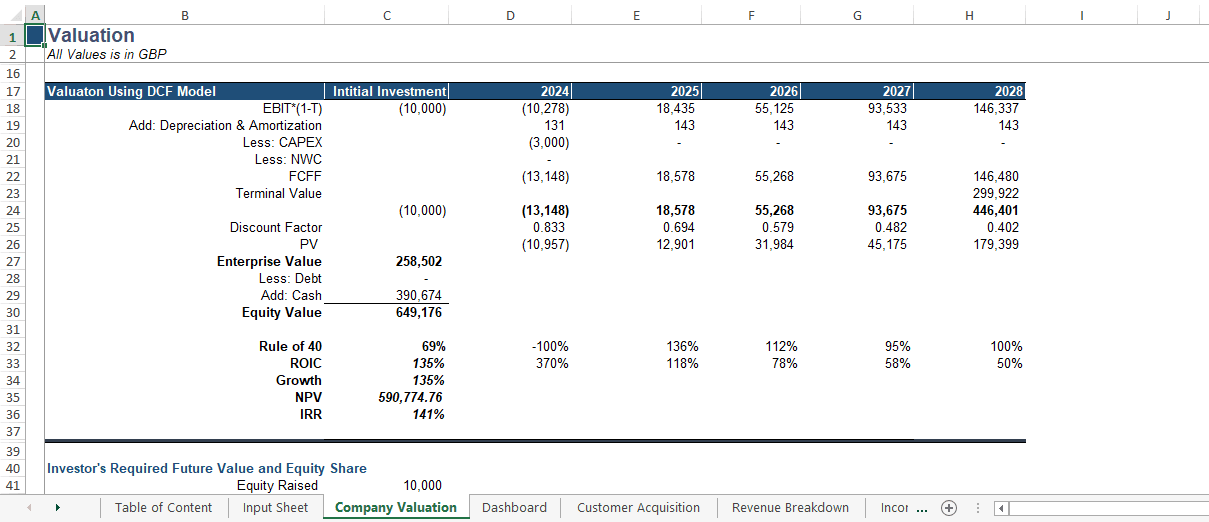Image resolution: width=1209 pixels, height=522 pixels.
Task: Select the IRR 141% cell
Action: [428, 414]
